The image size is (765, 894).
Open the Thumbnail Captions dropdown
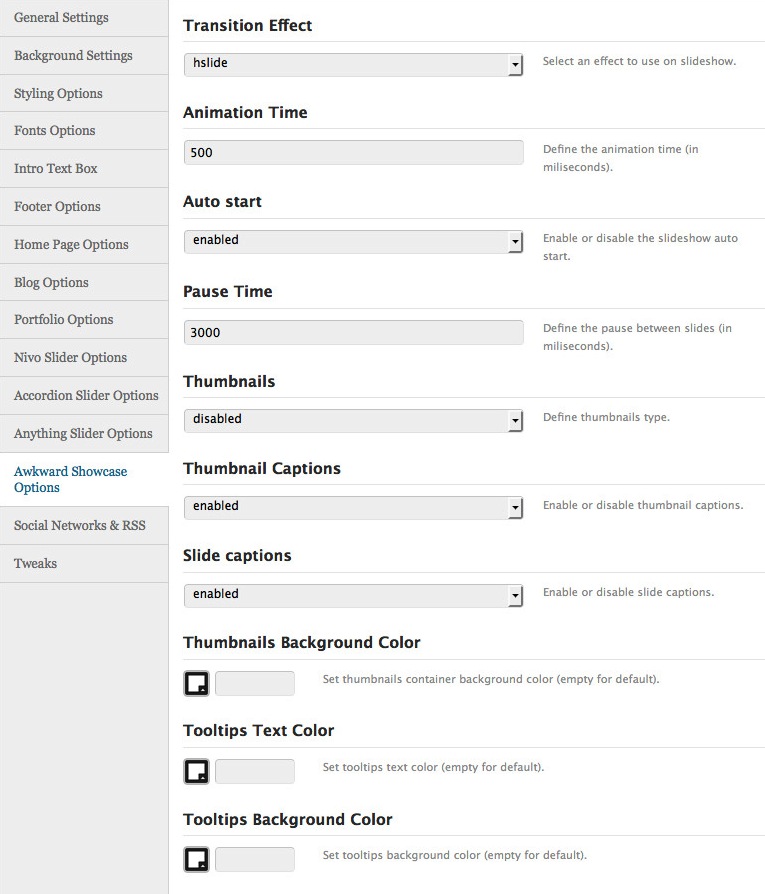click(353, 507)
